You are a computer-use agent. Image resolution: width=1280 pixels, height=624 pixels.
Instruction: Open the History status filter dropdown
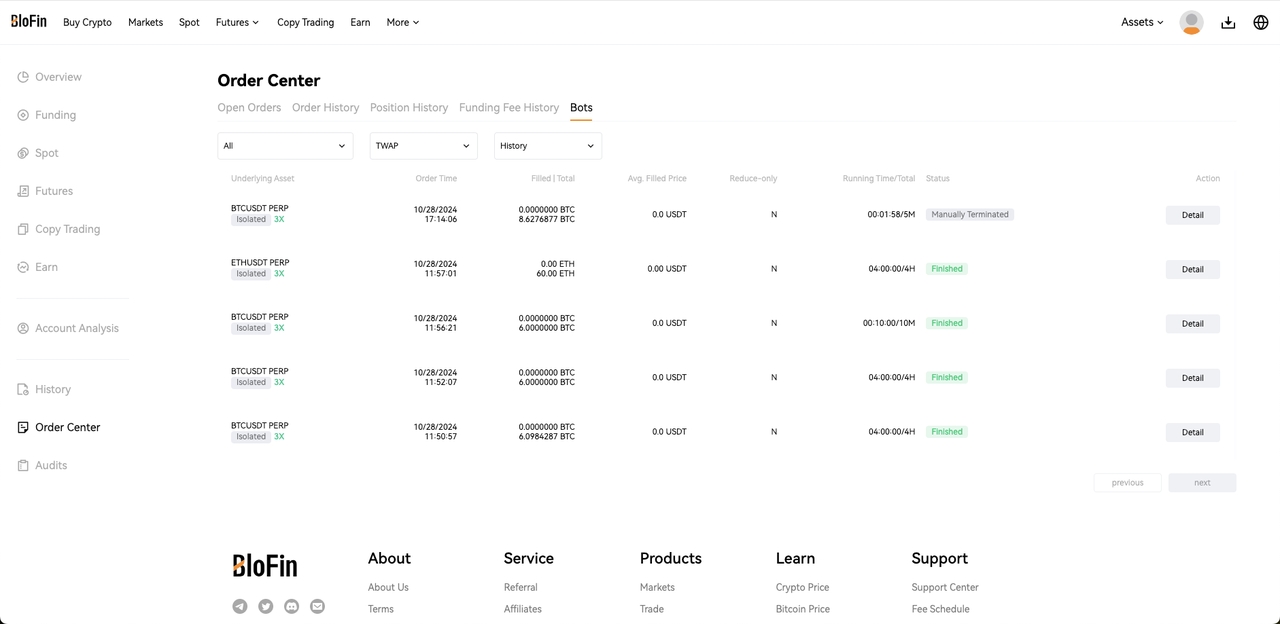coord(548,146)
